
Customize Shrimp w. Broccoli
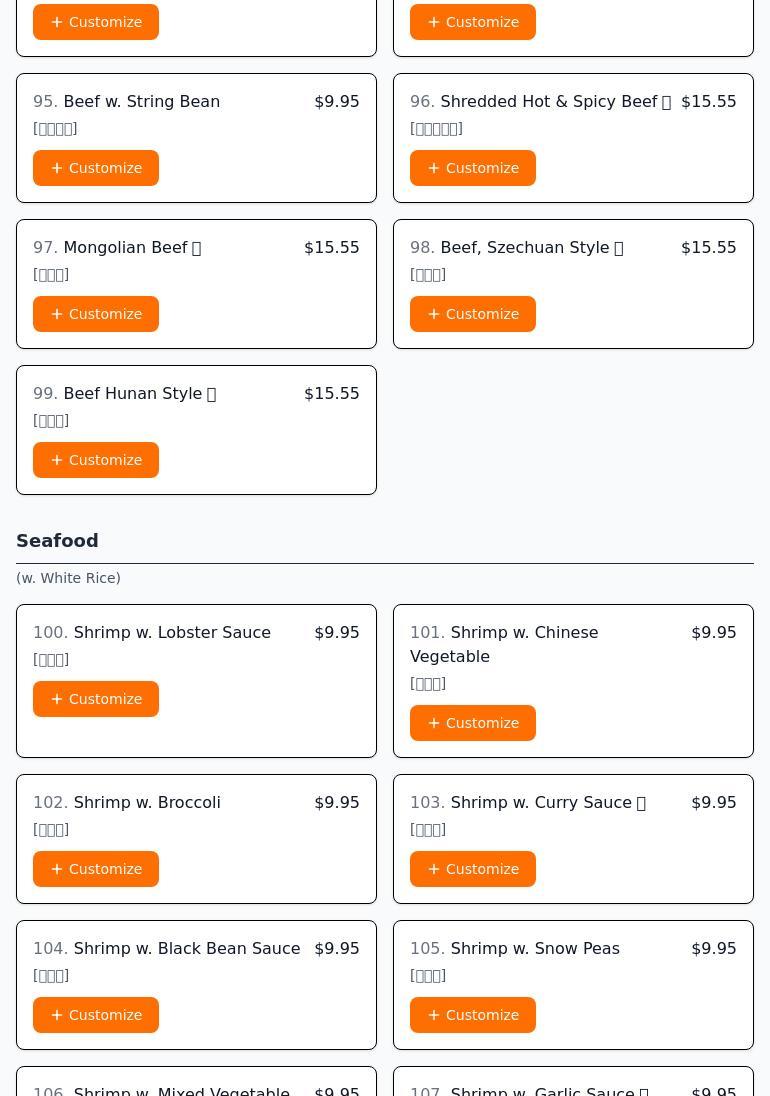(96, 869)
